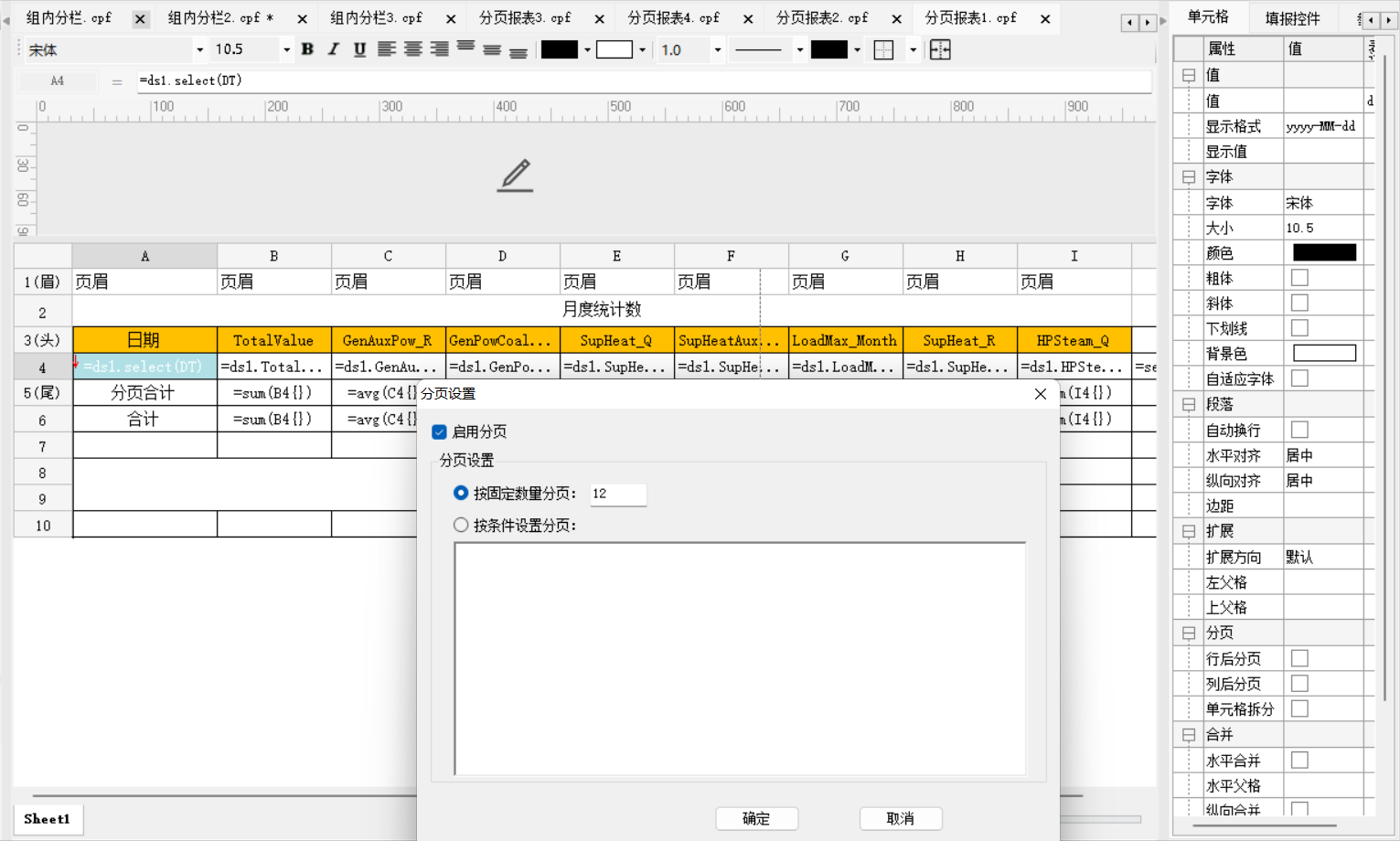Open the 填报控件 tab

[x=1292, y=18]
